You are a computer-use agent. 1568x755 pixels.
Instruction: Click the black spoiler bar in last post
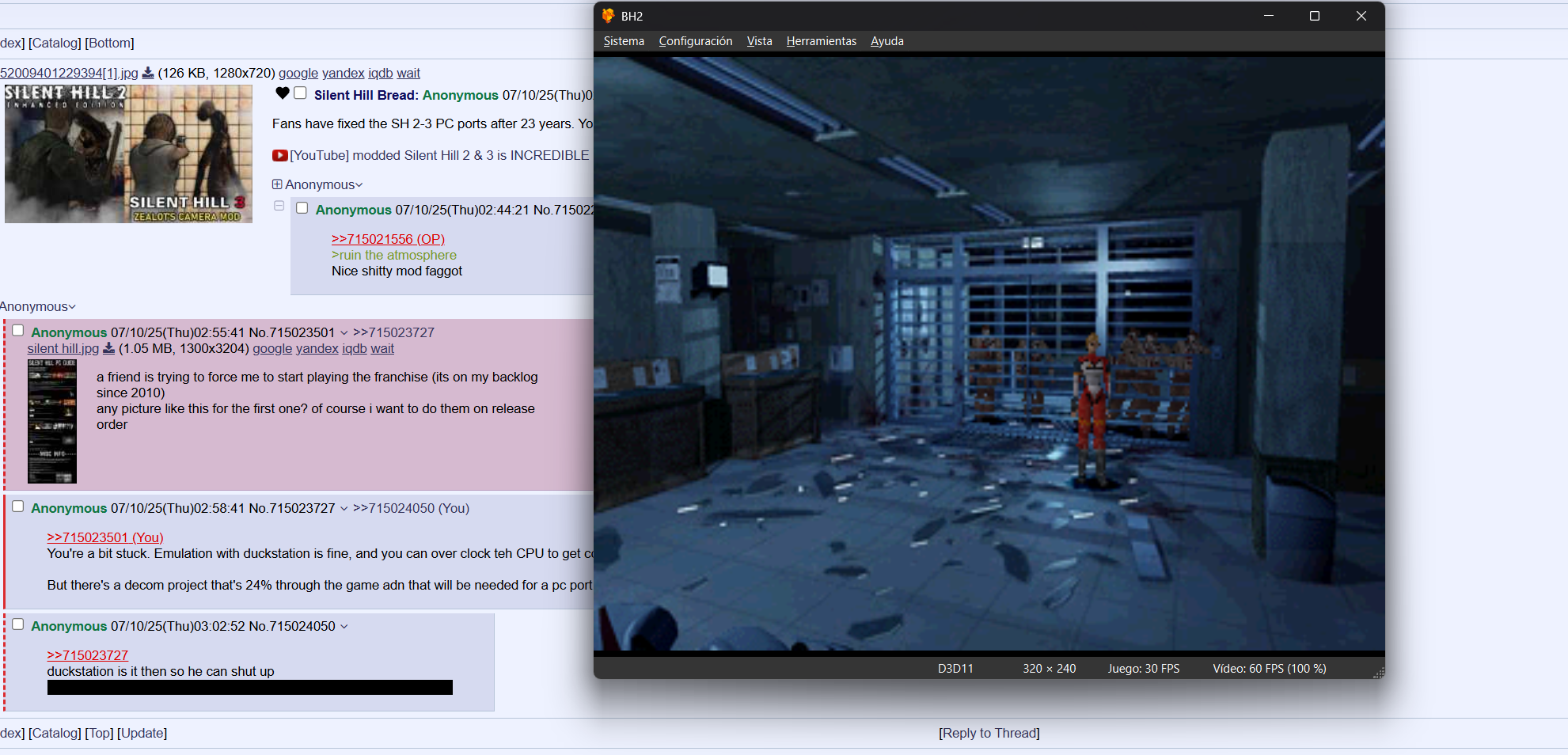(249, 688)
